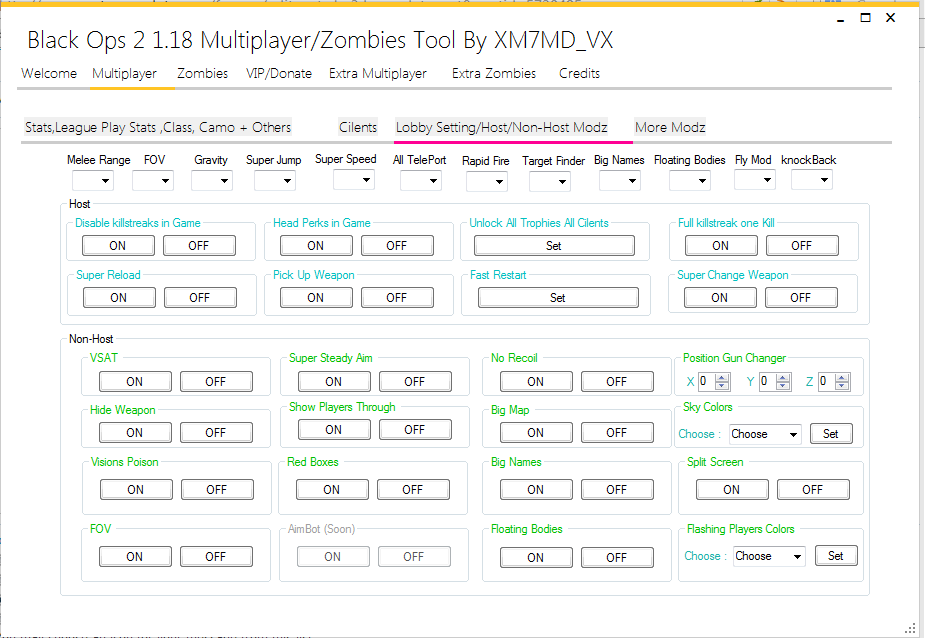Screen dimensions: 925x638
Task: Decrease Position Gun Changer Y value
Action: 783,386
